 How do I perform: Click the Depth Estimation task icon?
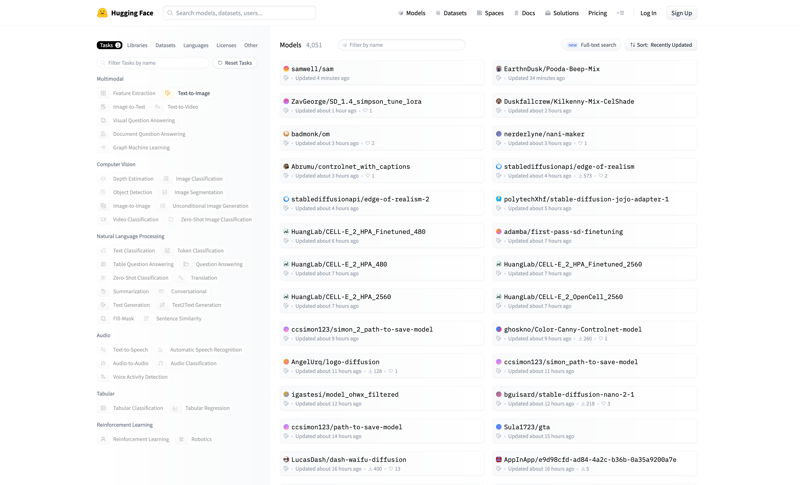pyautogui.click(x=103, y=179)
